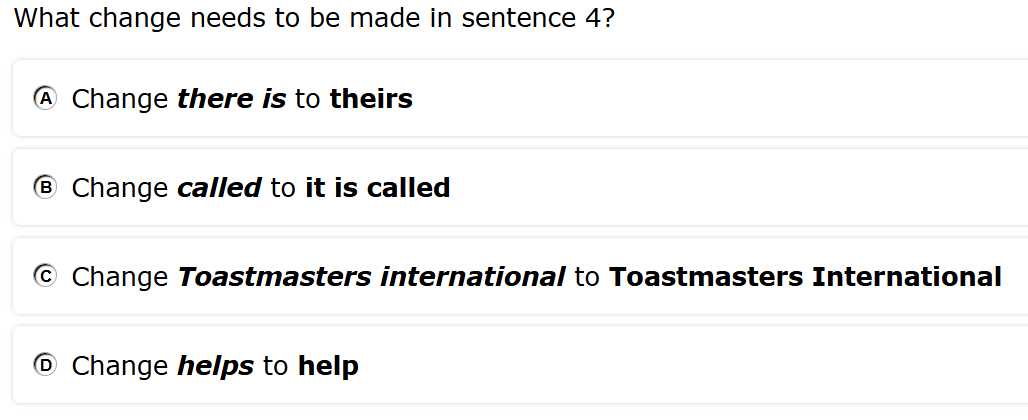The width and height of the screenshot is (1028, 420).
Task: Click the word 'Change' in option C
Action: tap(120, 277)
